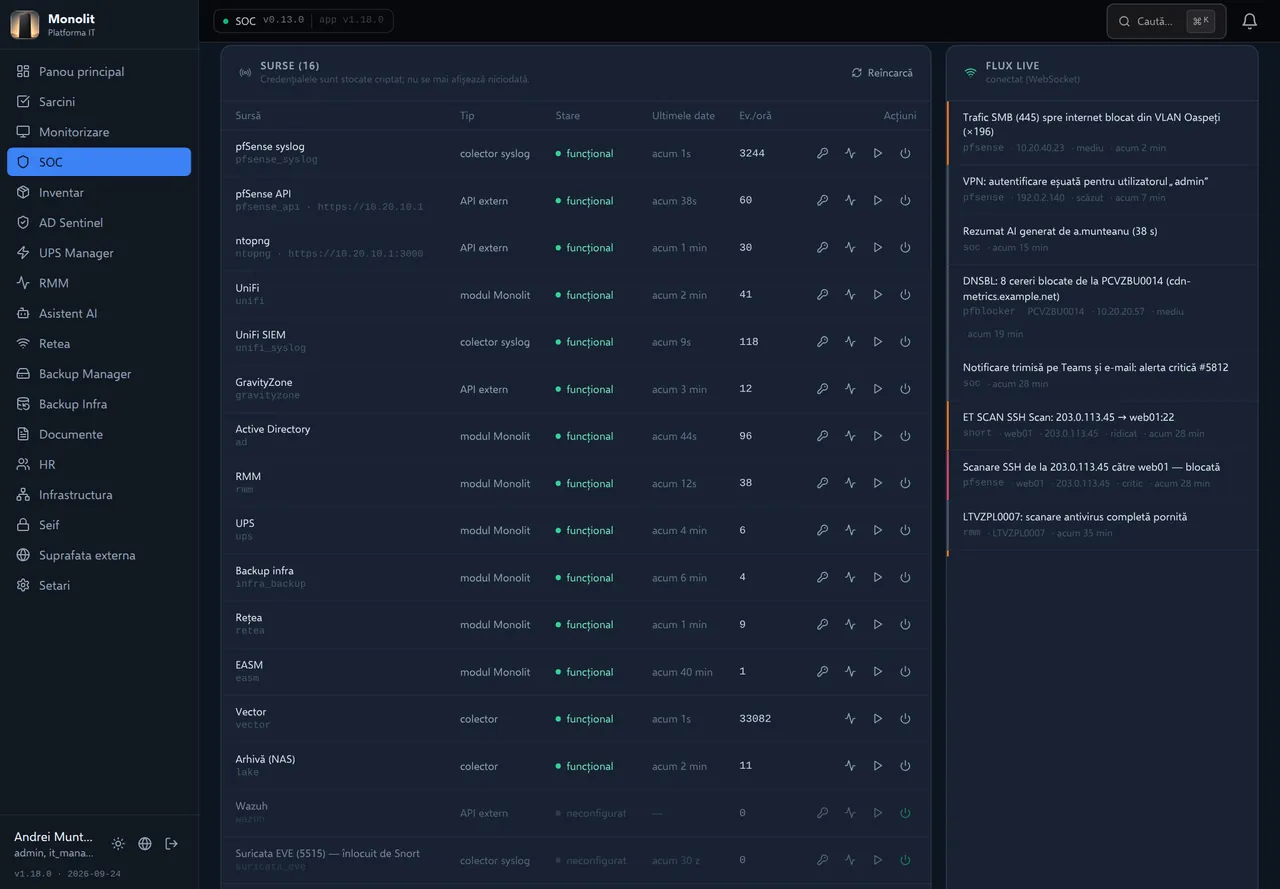Click key icon in UniFi row

(822, 295)
